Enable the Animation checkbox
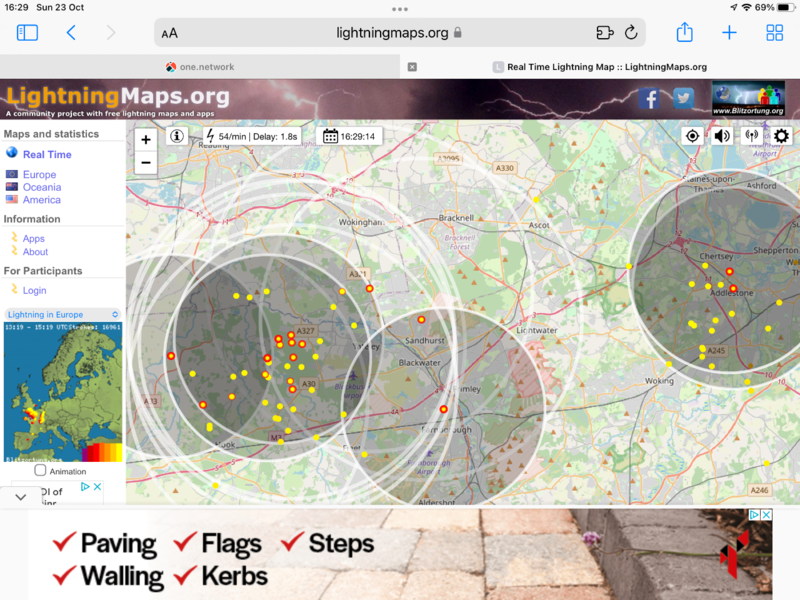 (x=40, y=471)
